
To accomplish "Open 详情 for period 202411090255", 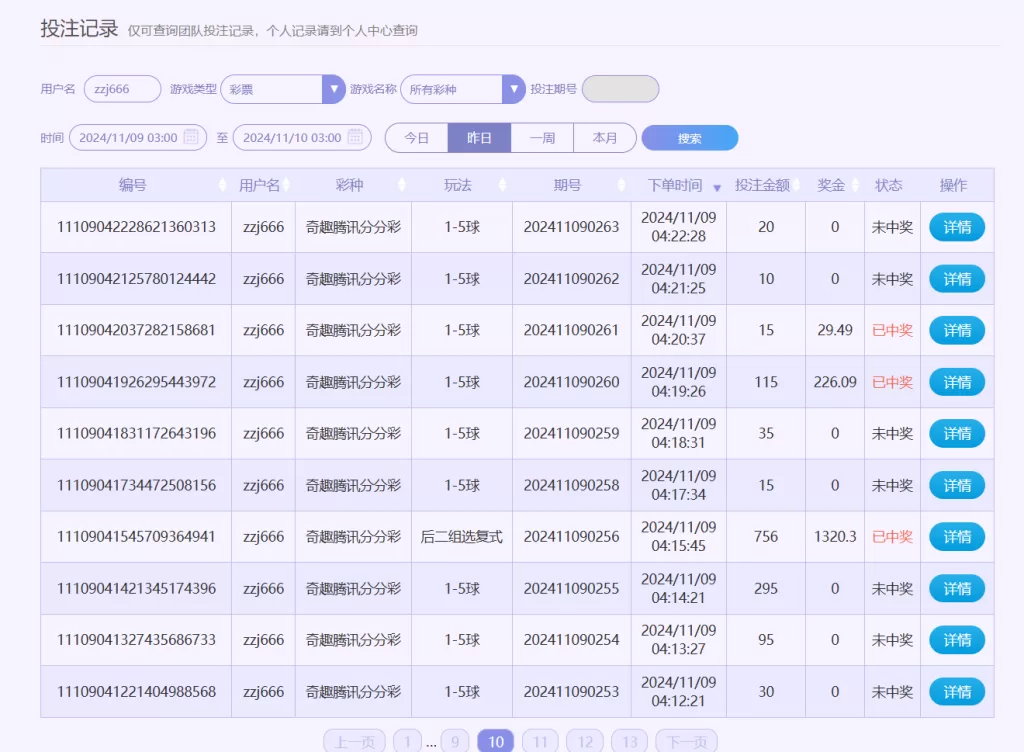I will [x=957, y=588].
